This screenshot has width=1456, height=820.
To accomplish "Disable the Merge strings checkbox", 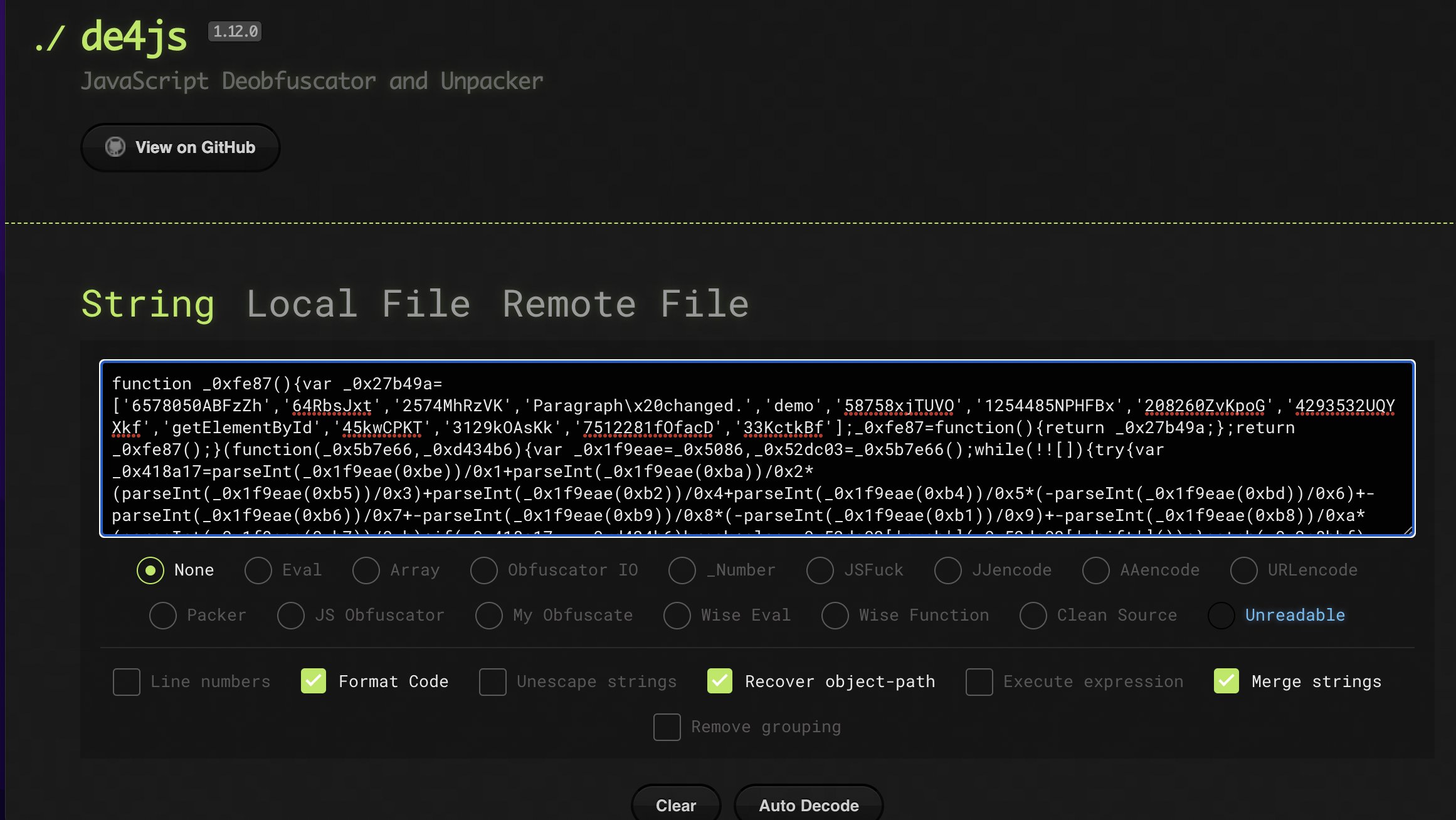I will (x=1227, y=681).
